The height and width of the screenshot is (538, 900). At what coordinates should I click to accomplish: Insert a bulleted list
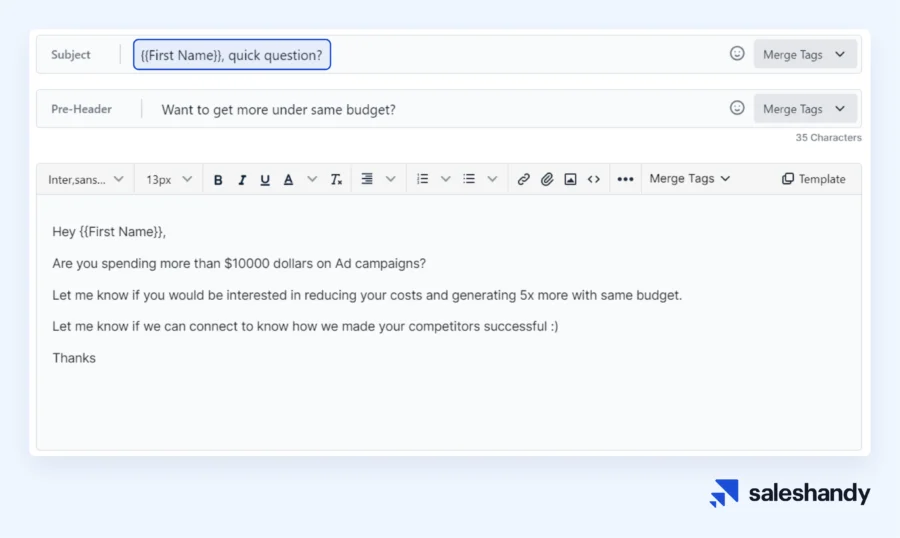(469, 179)
